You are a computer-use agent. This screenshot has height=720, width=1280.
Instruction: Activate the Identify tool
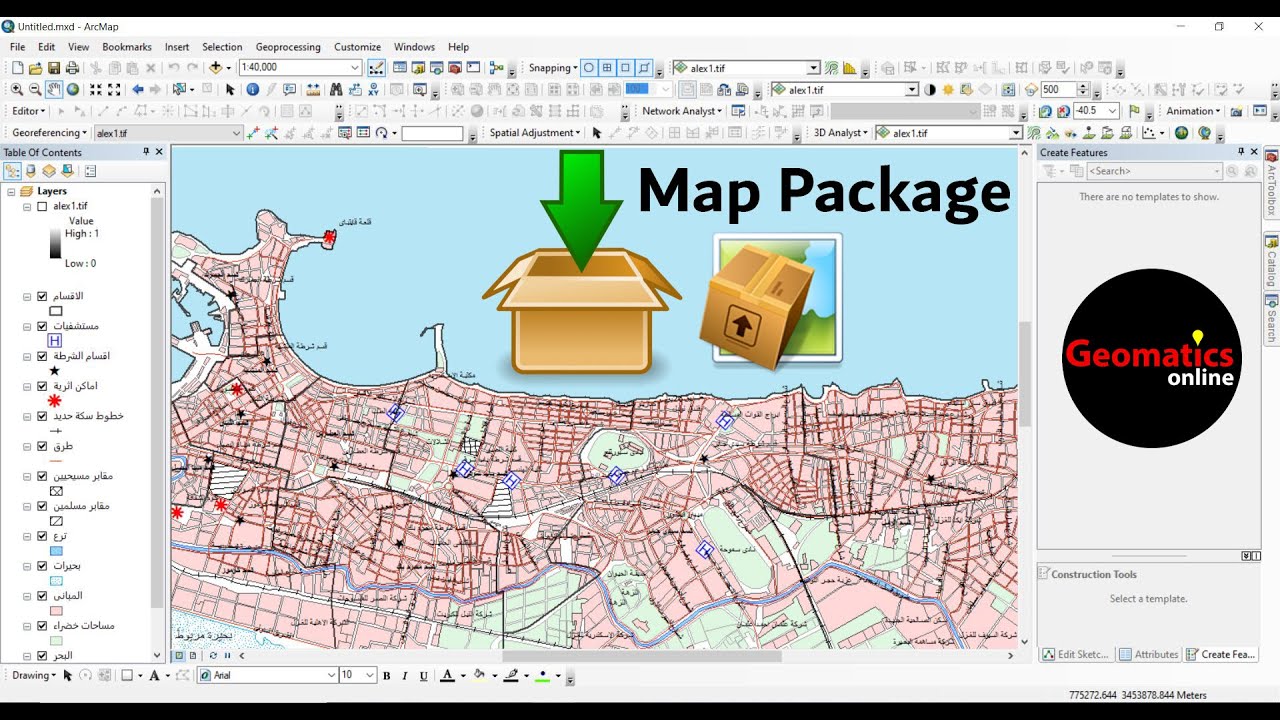click(x=252, y=89)
